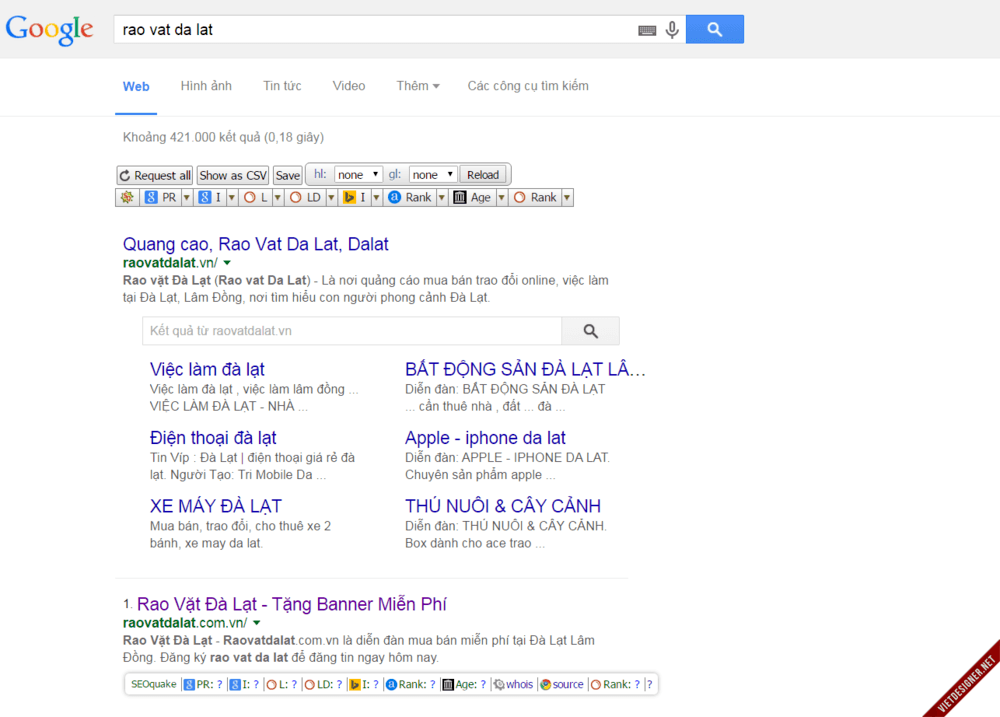This screenshot has width=1000, height=717.
Task: Open the dropdown arrow next to Bing 'I'
Action: click(376, 198)
